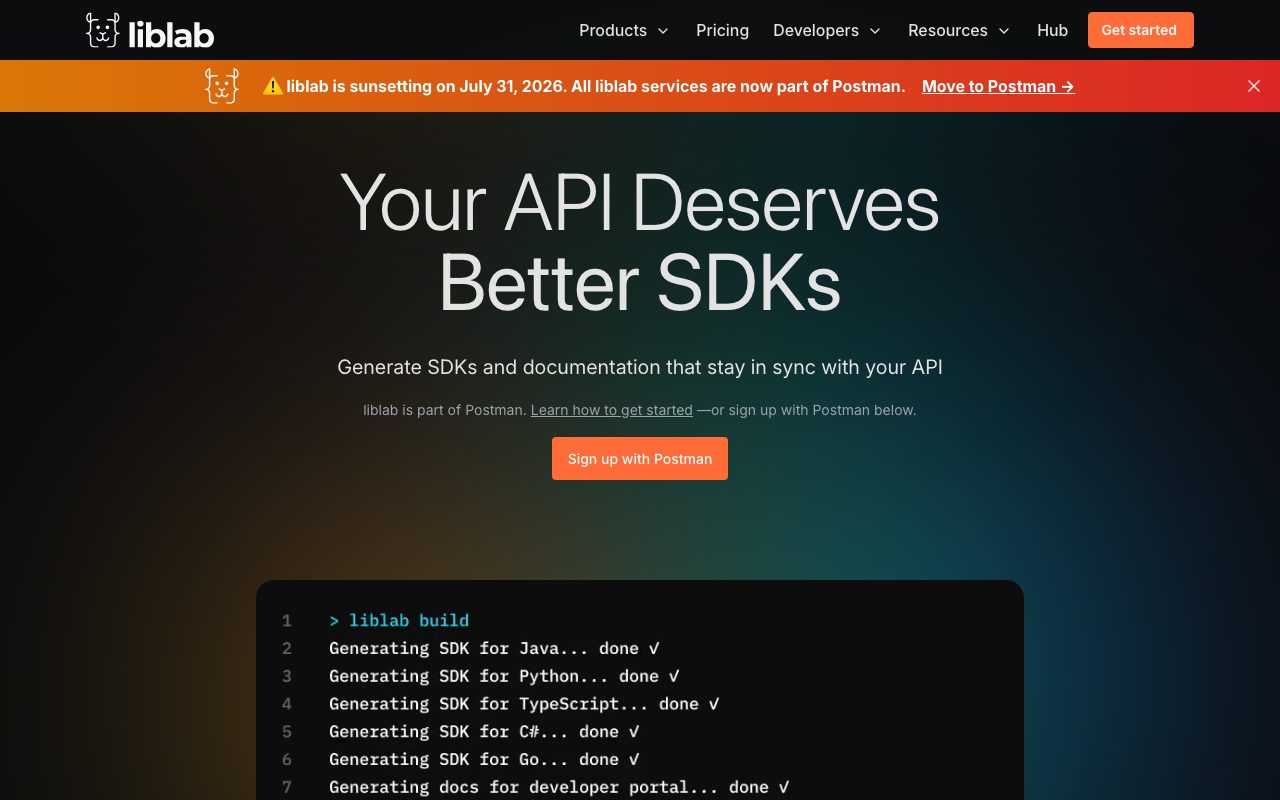This screenshot has height=800, width=1280.
Task: Click the 'Generating SDK for TypeScript' line
Action: coord(524,704)
